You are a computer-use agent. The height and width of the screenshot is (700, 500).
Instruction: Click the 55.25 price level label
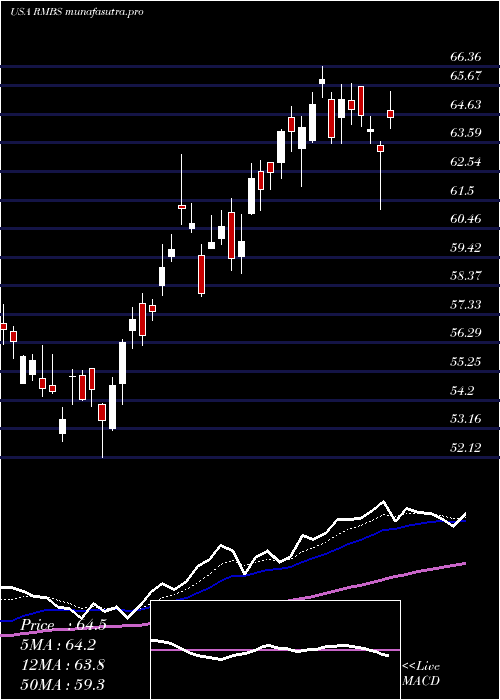click(466, 362)
